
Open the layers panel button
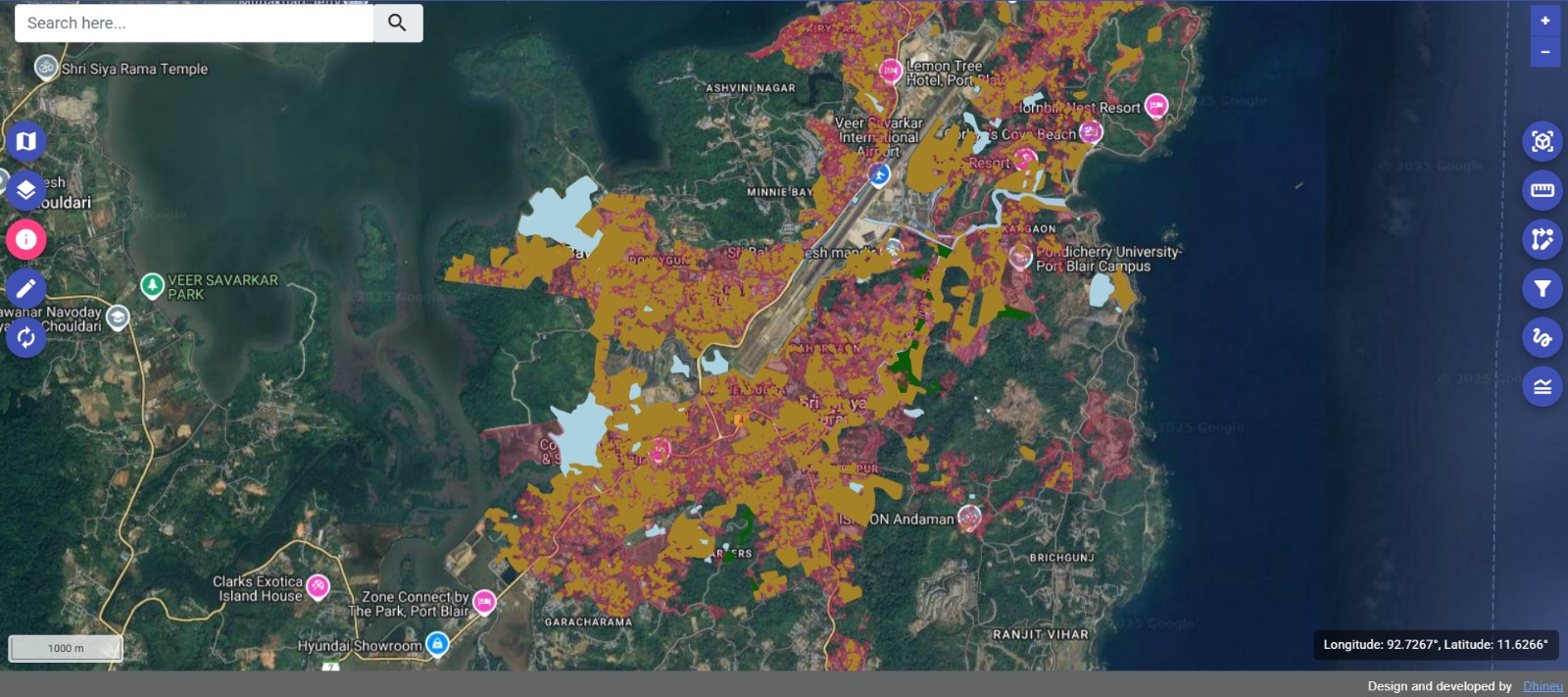[26, 190]
